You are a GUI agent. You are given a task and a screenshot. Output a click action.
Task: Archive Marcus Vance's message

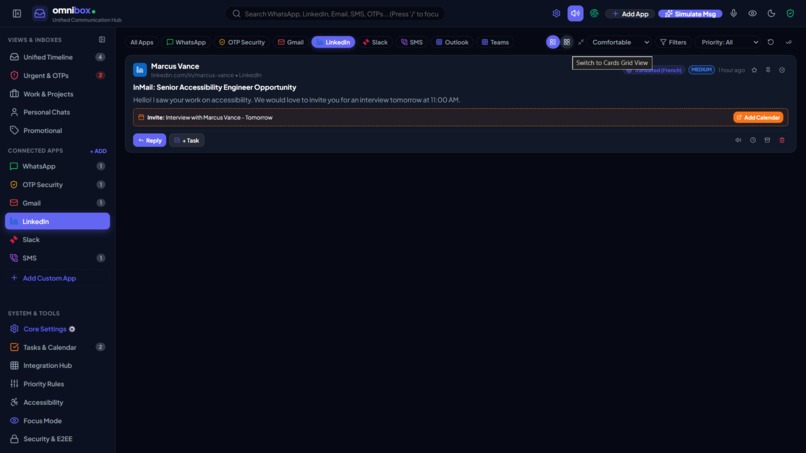click(767, 140)
